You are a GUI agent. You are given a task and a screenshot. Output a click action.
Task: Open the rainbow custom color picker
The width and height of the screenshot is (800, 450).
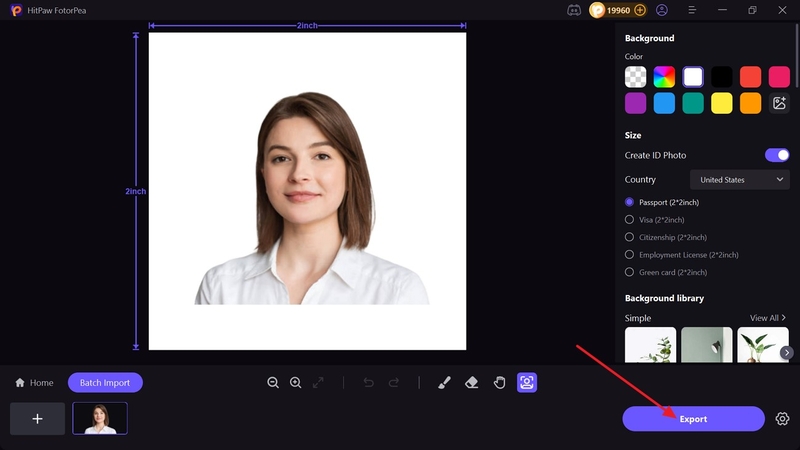coord(664,77)
